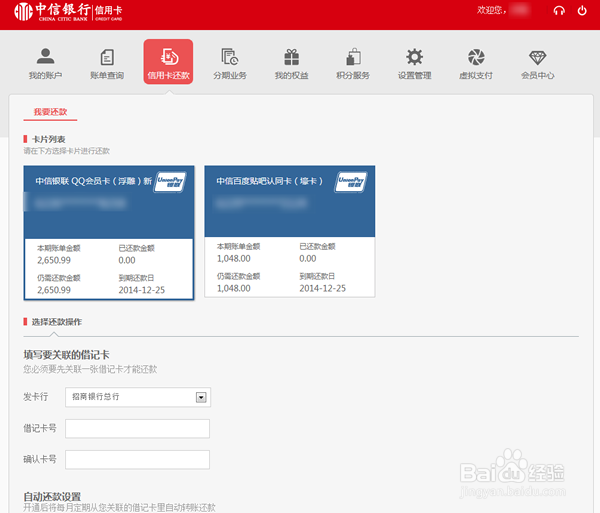Click the power logout icon

582,11
